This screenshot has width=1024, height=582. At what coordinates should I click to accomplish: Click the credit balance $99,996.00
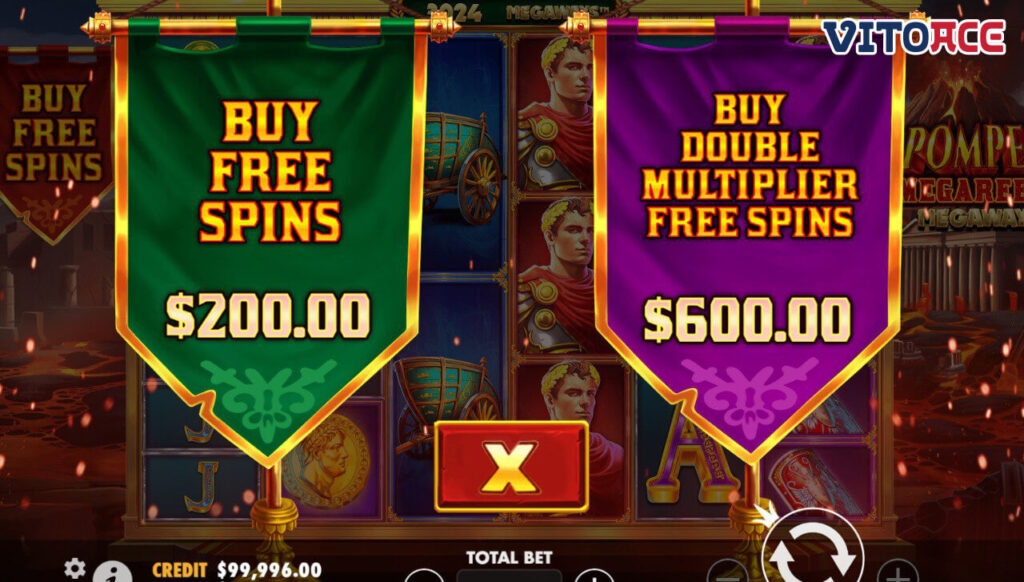click(269, 570)
